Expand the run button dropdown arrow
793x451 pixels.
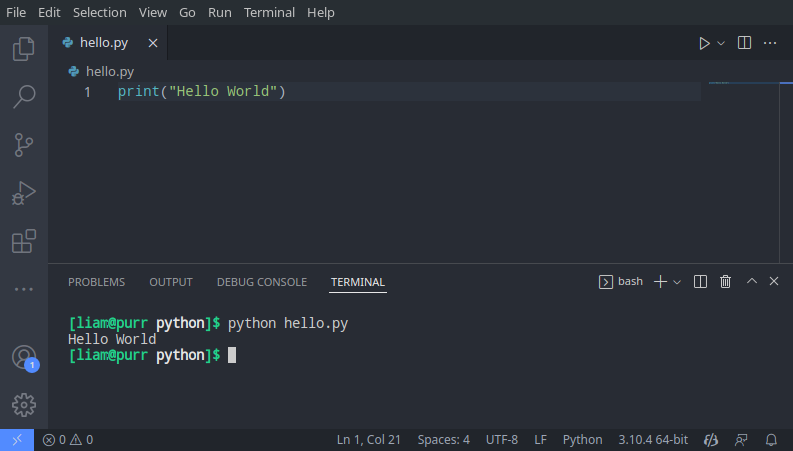tap(721, 43)
